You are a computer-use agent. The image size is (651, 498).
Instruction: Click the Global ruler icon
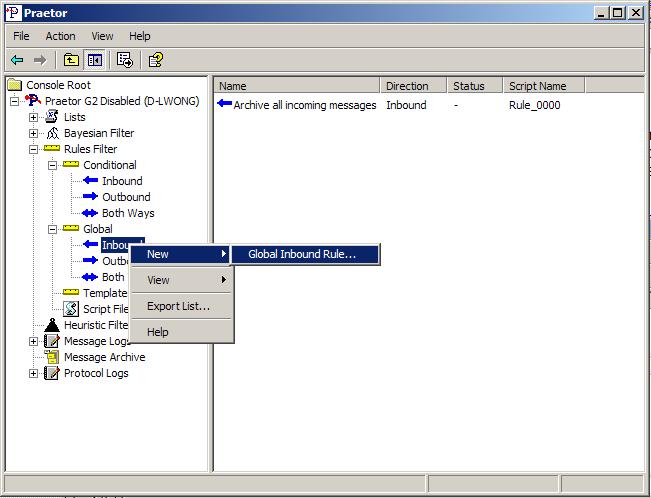coord(71,228)
